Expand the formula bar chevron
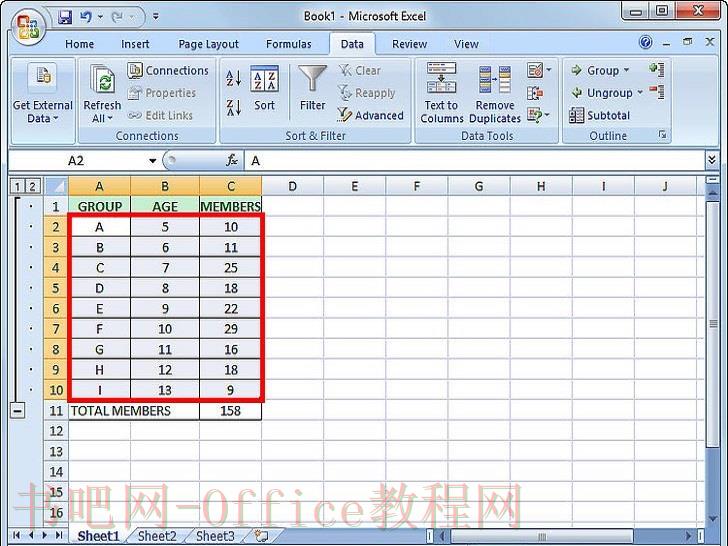728x546 pixels. (x=712, y=161)
